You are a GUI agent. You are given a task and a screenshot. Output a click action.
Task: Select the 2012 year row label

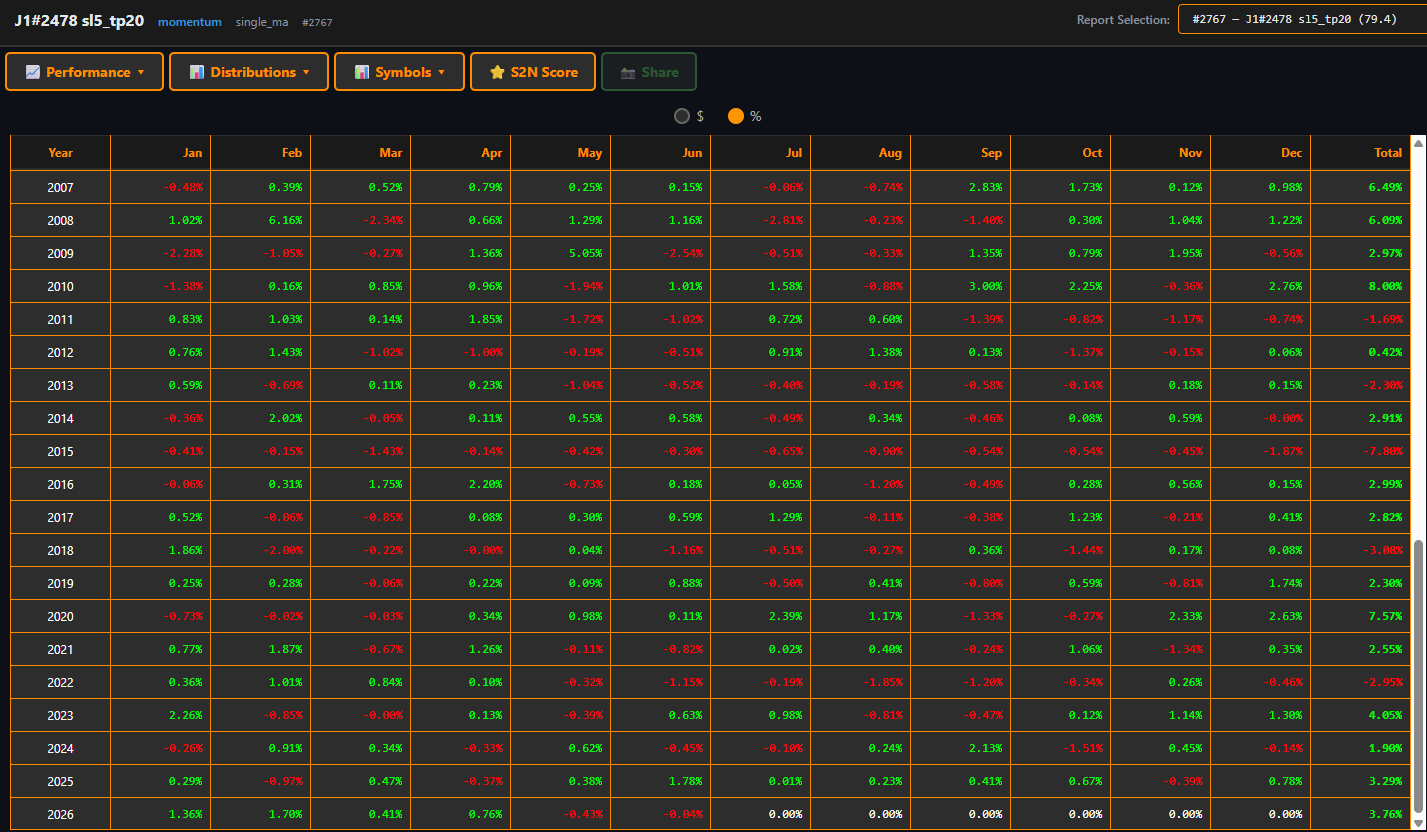pos(61,352)
